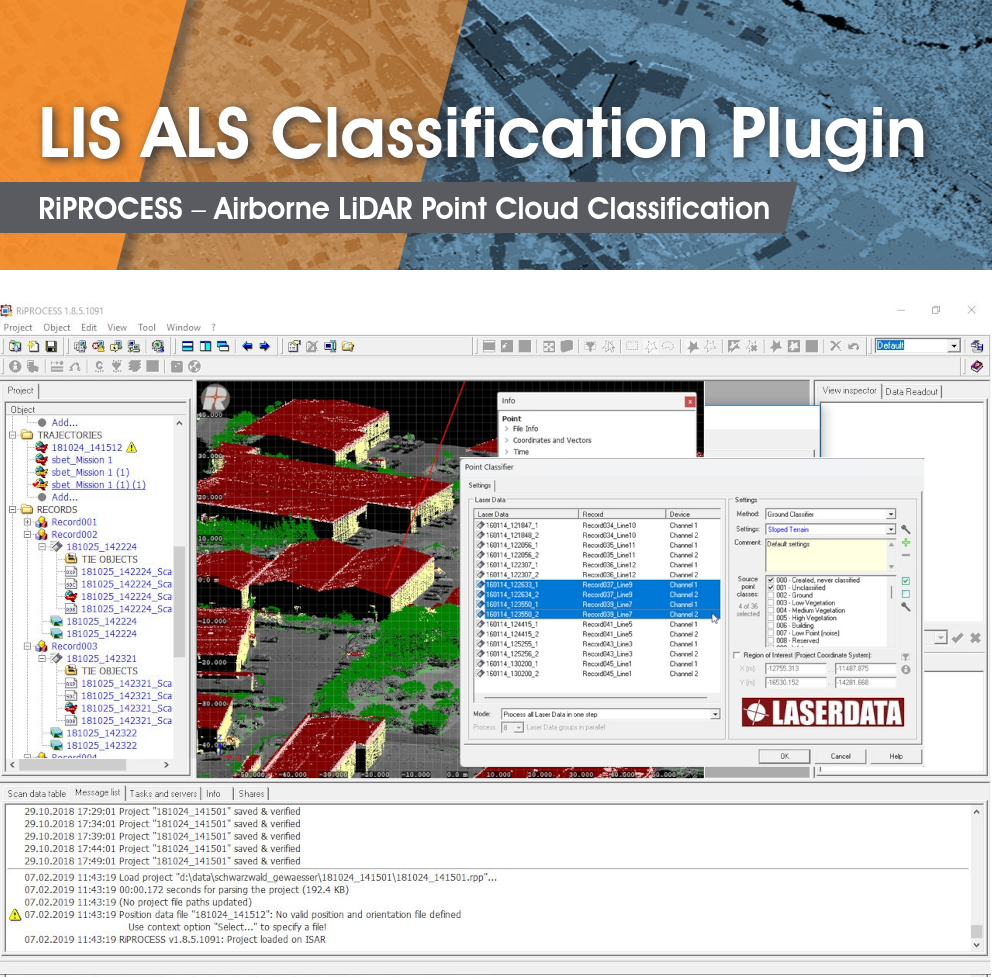Click sbet_Mission 1 (1) (1) trajectory link
The image size is (992, 977).
(x=98, y=485)
